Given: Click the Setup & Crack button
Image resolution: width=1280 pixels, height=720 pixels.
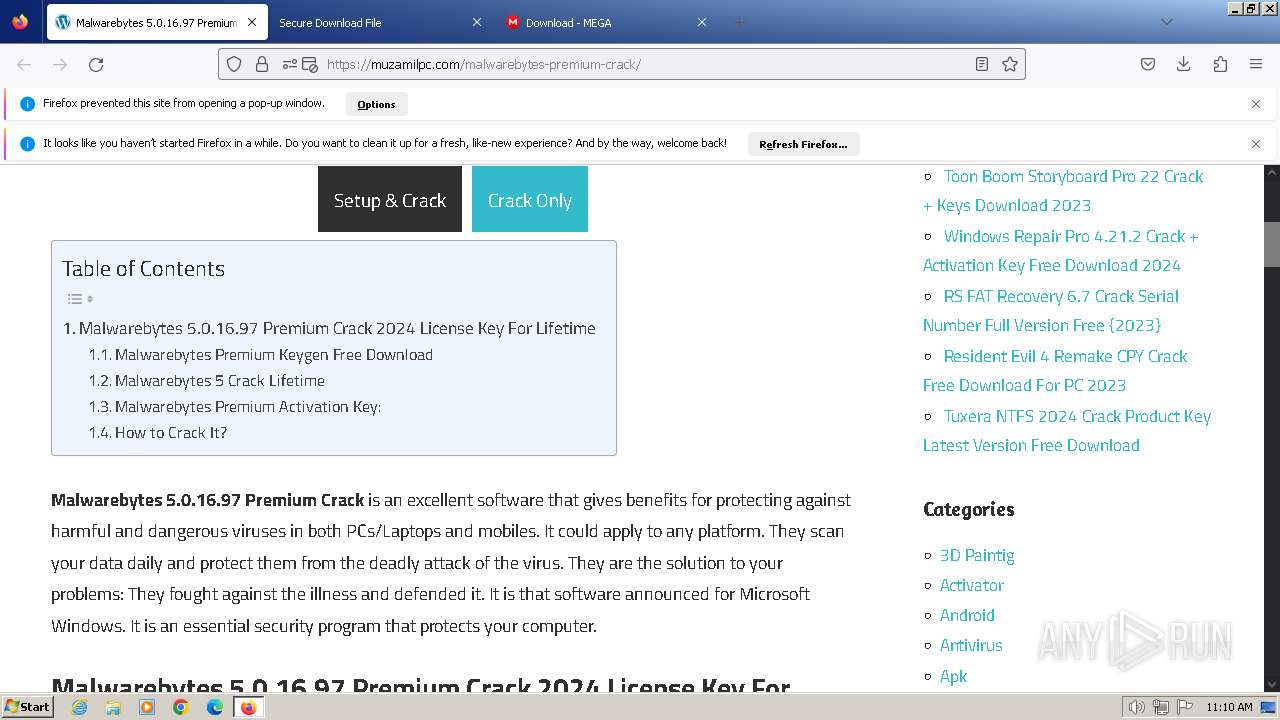Looking at the screenshot, I should tap(390, 199).
